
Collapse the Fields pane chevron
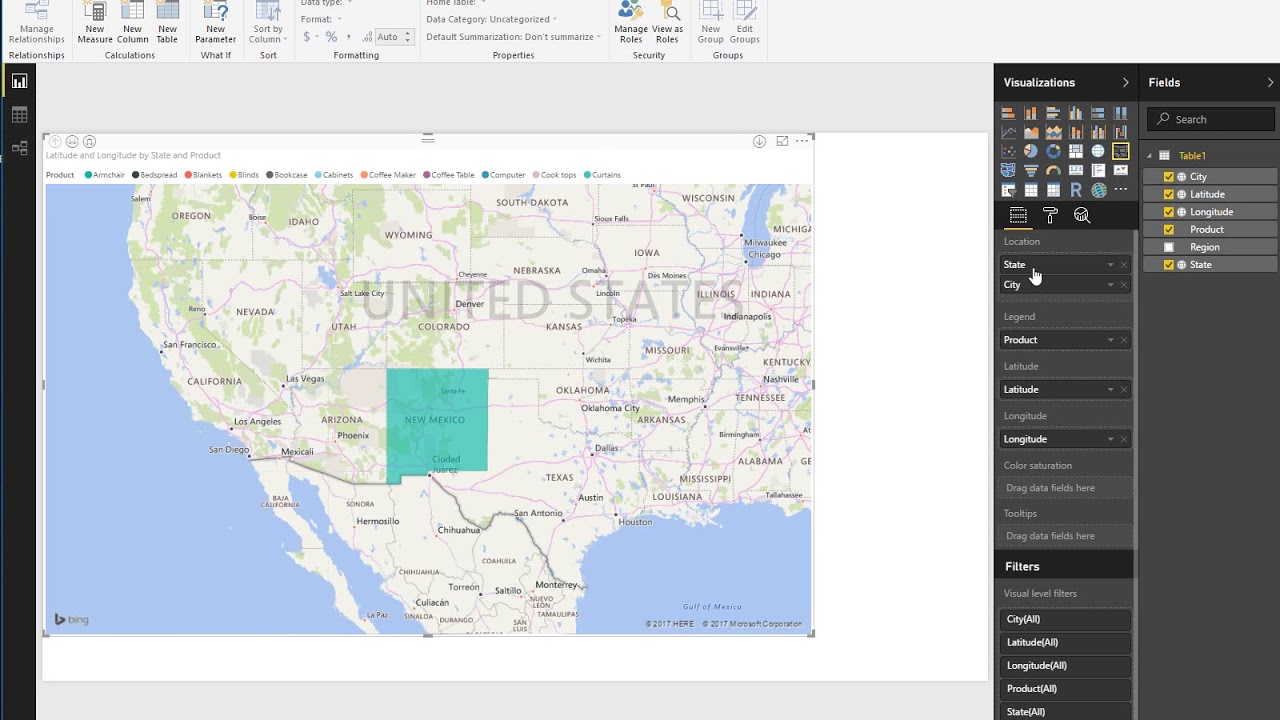(x=1270, y=83)
